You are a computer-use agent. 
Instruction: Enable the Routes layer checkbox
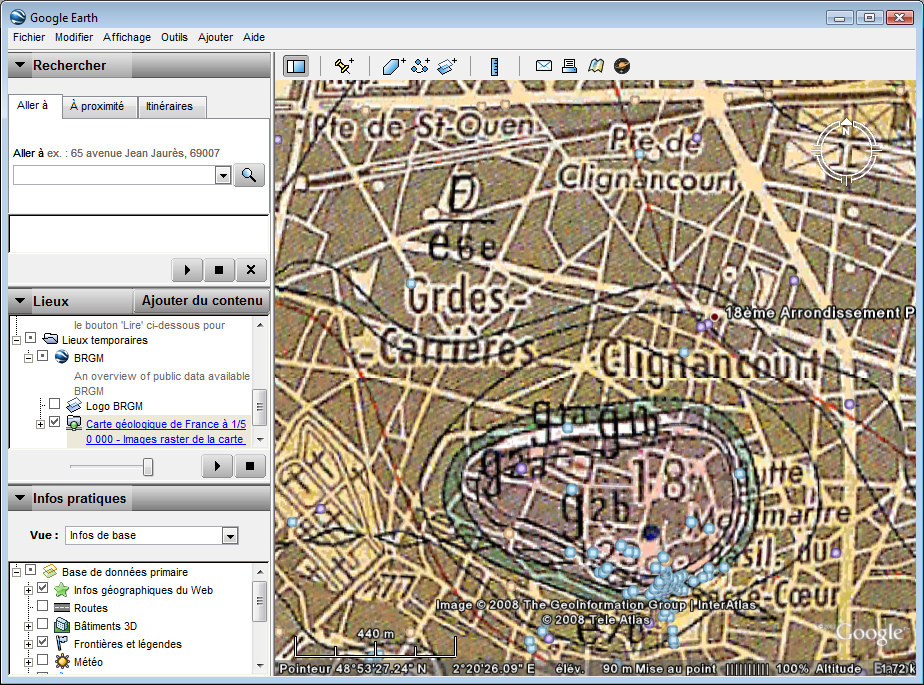click(x=42, y=606)
